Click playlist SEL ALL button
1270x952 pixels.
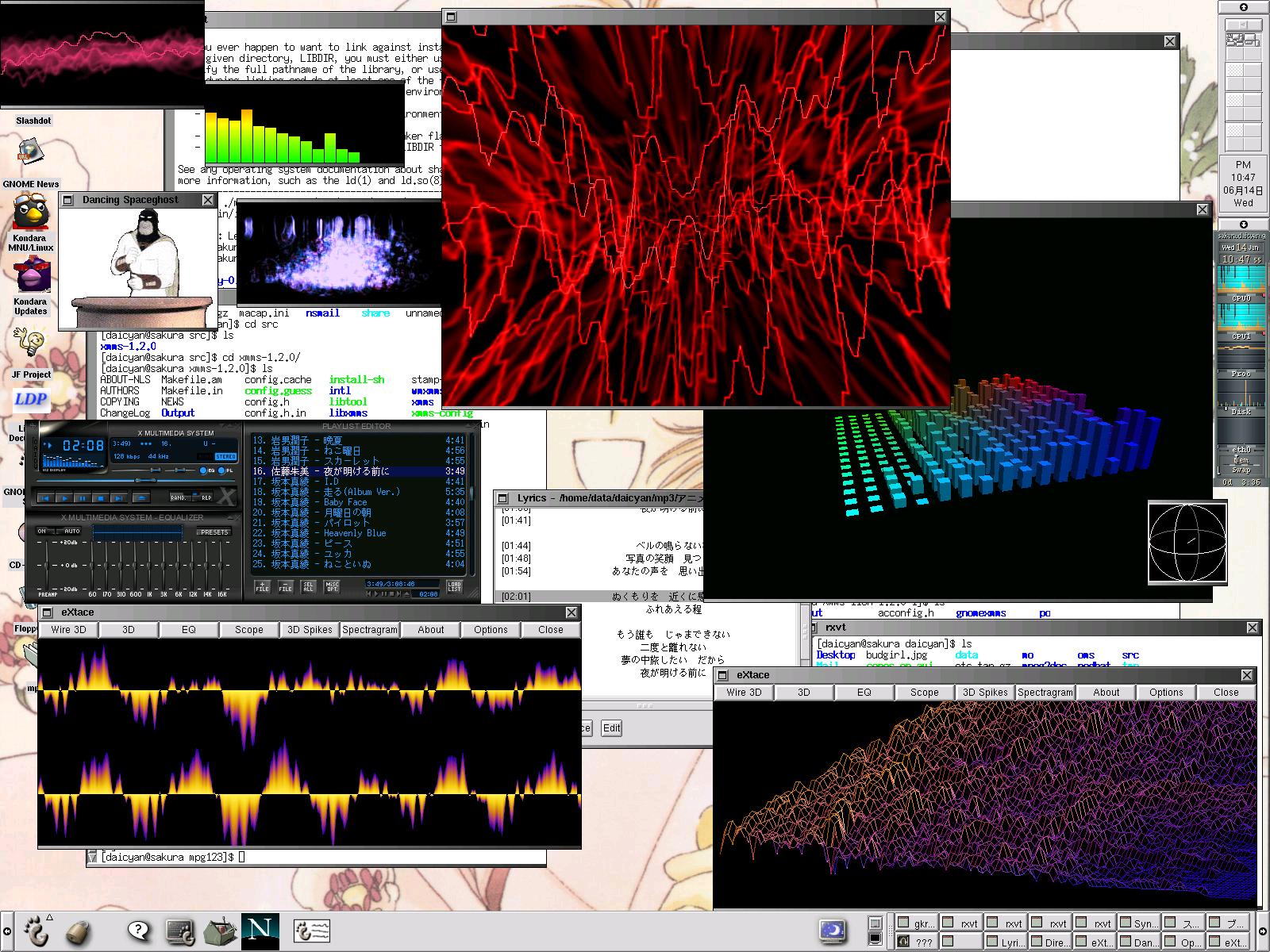point(309,586)
